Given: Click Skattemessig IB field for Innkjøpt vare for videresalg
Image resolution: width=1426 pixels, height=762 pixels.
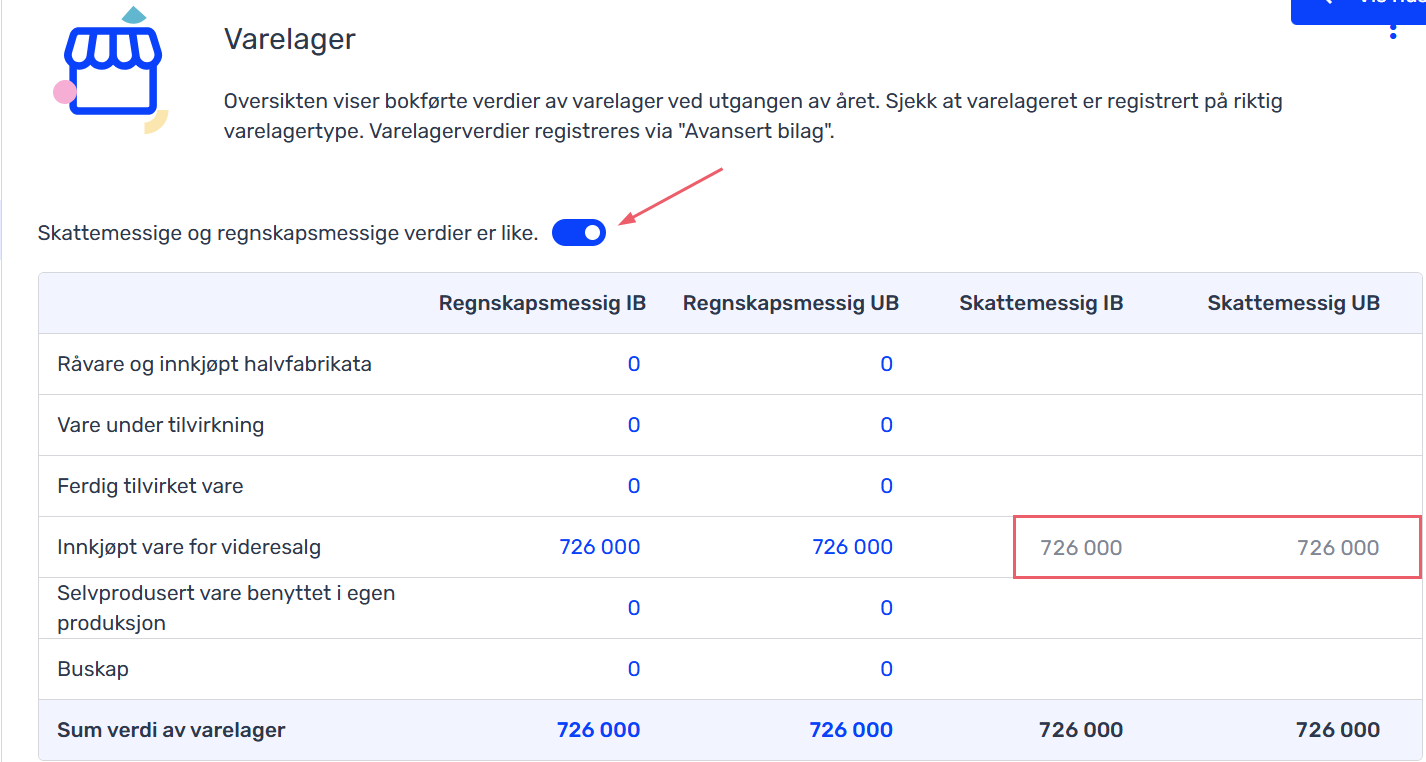Looking at the screenshot, I should 1081,547.
